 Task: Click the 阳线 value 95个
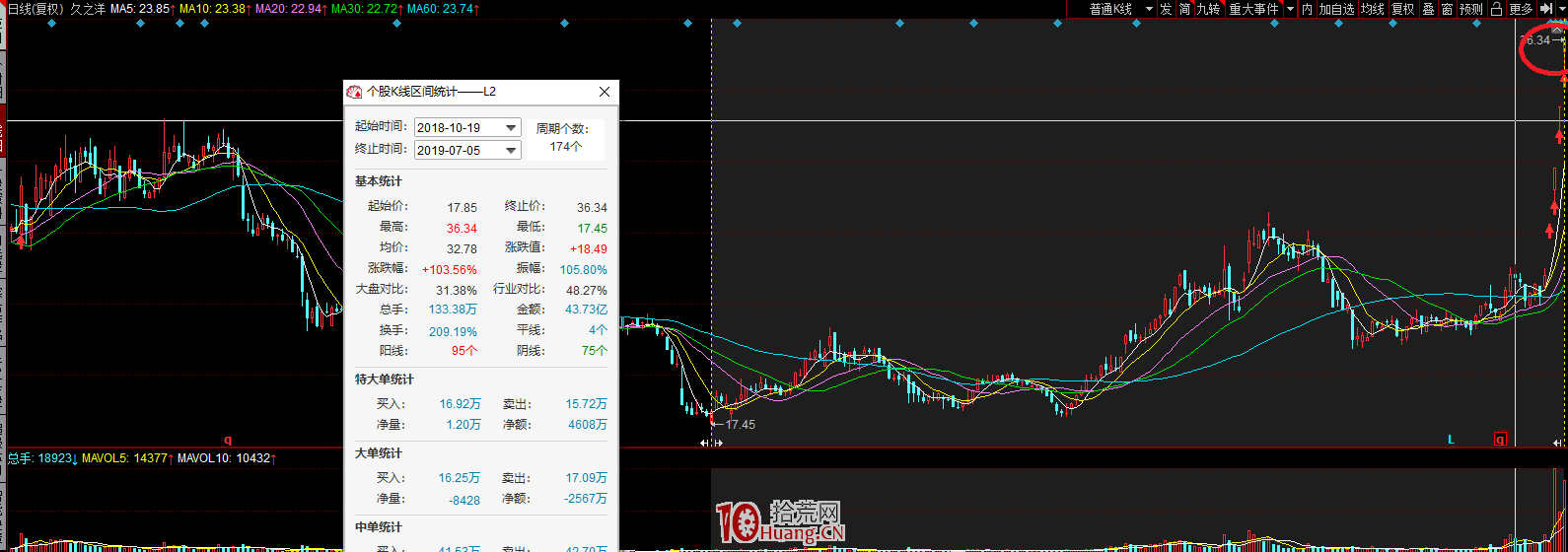pyautogui.click(x=464, y=351)
